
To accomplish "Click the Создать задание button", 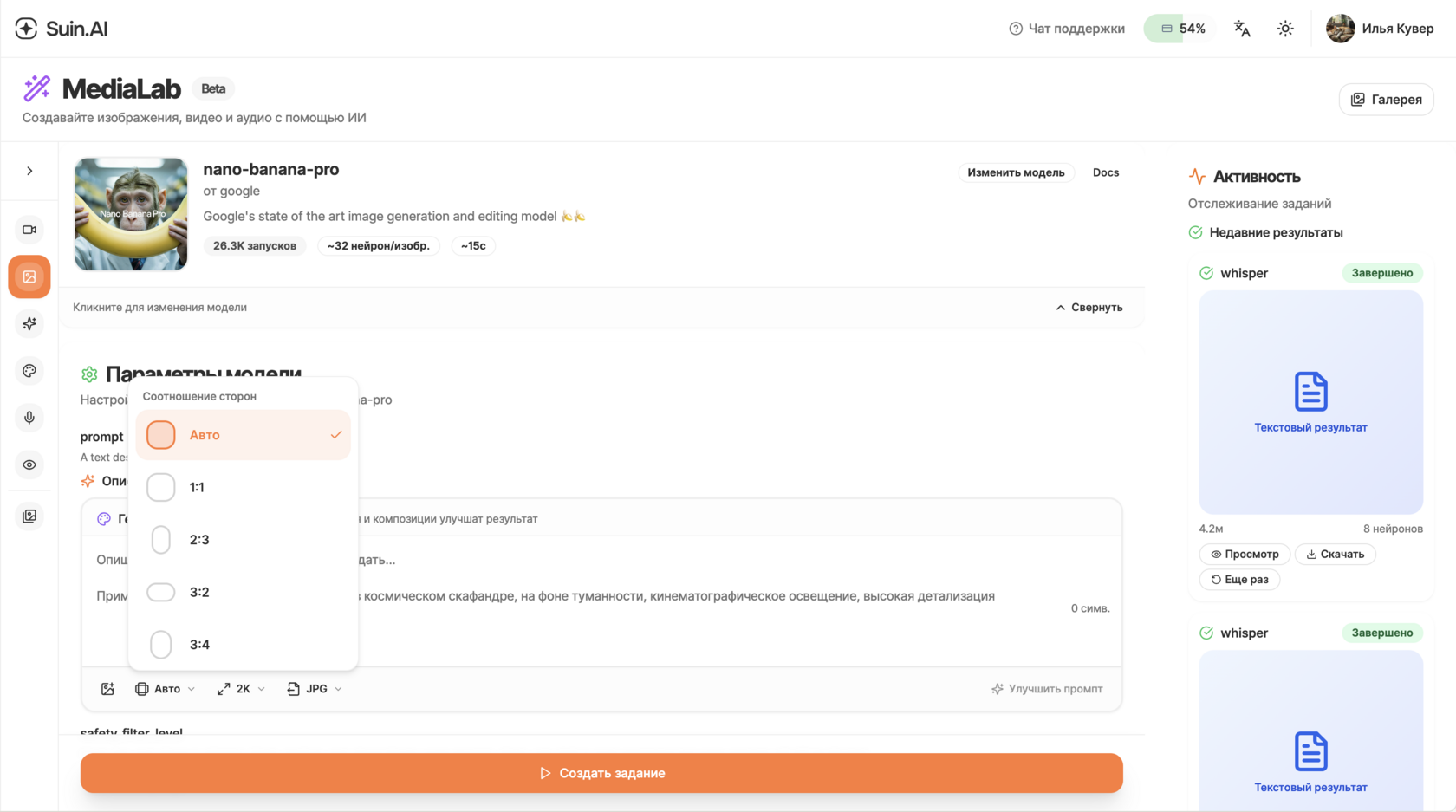I will (x=601, y=773).
